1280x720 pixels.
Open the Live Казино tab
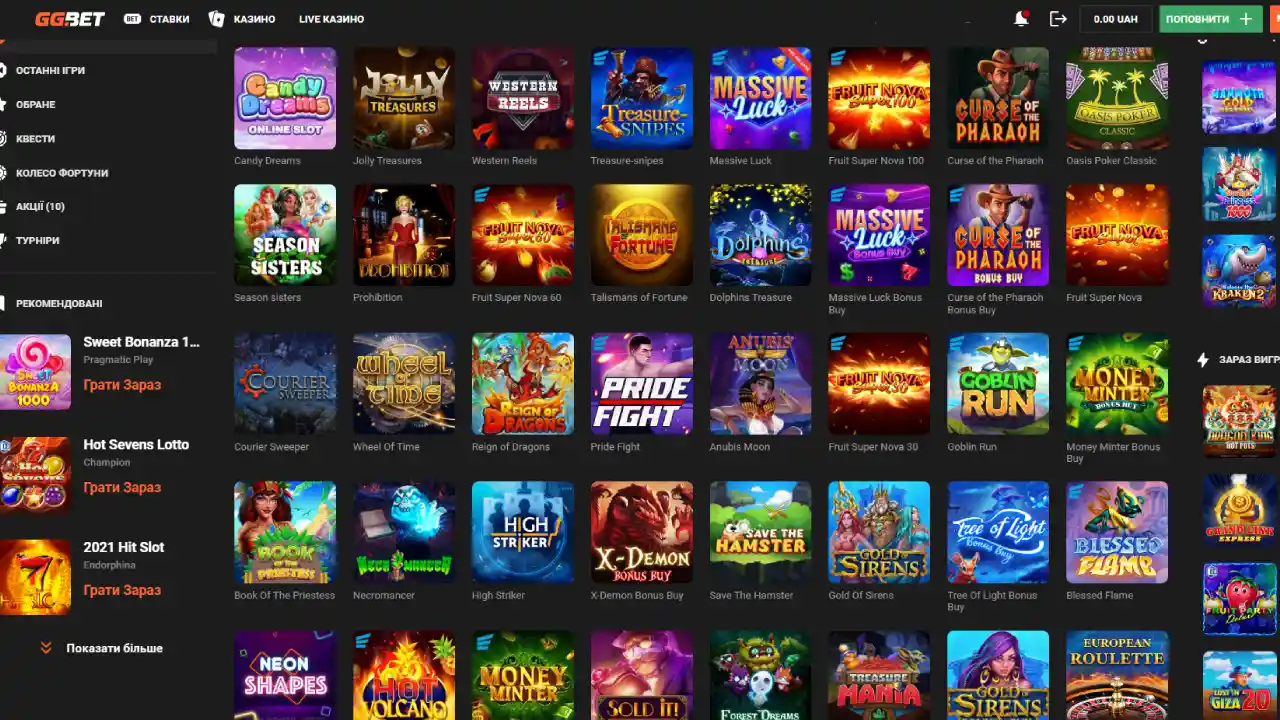pos(331,19)
